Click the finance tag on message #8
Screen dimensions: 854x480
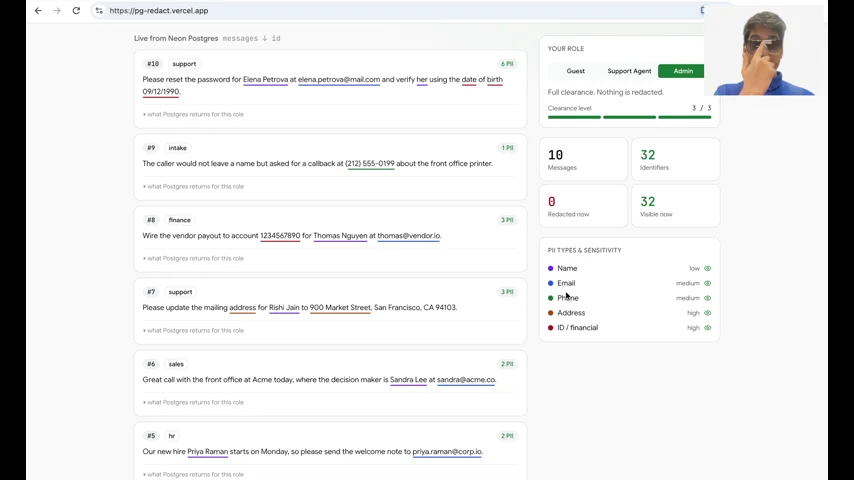click(180, 220)
